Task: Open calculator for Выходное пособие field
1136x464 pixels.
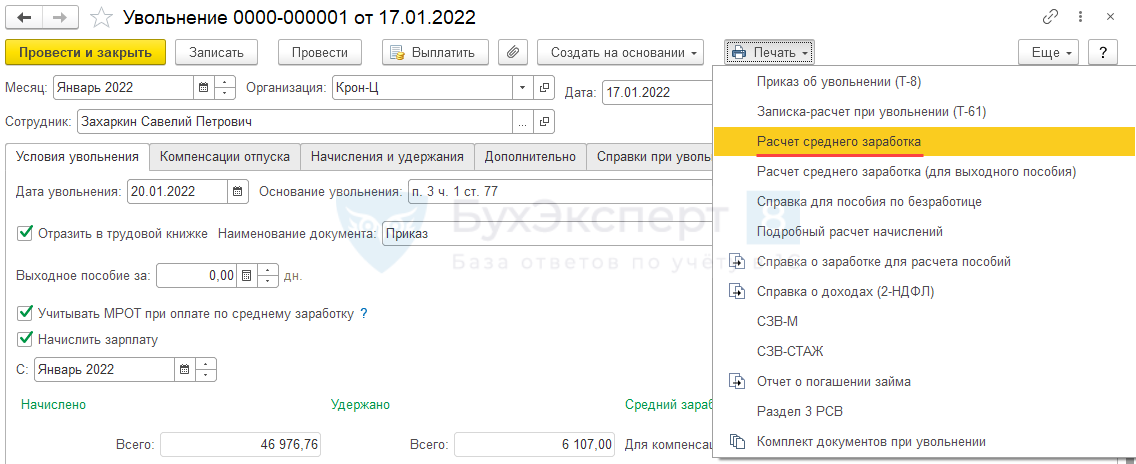Action: point(248,275)
